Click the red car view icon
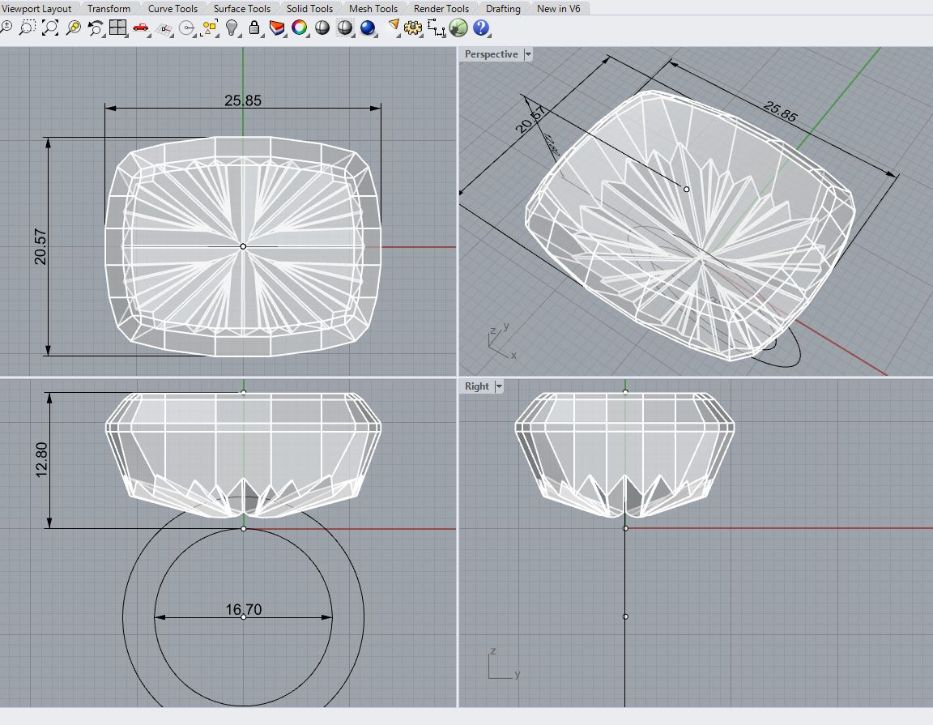 point(141,28)
